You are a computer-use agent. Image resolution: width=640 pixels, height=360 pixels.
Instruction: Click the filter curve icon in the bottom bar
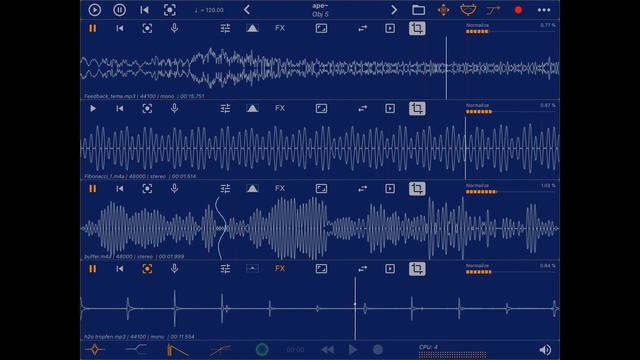[x=136, y=349]
